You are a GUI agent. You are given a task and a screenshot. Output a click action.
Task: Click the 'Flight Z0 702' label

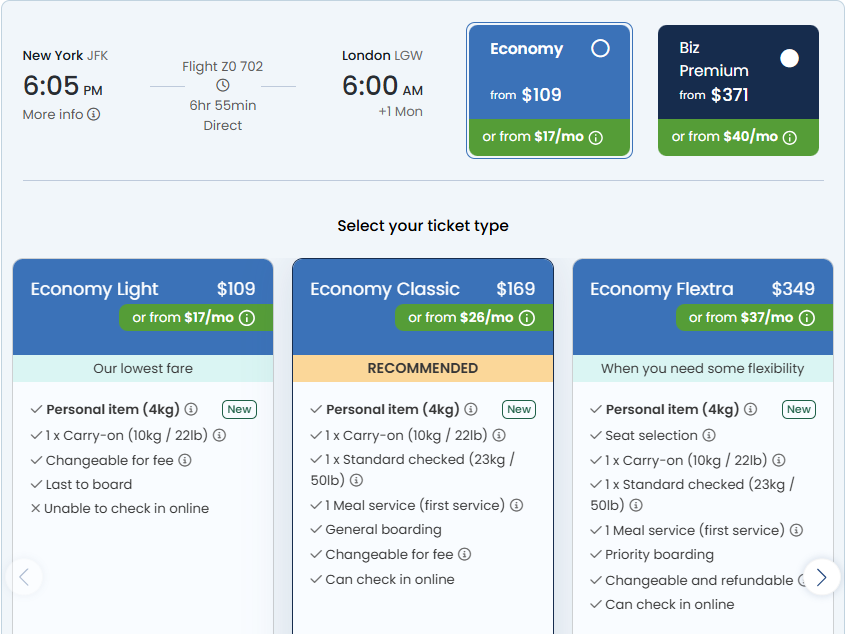pos(223,66)
